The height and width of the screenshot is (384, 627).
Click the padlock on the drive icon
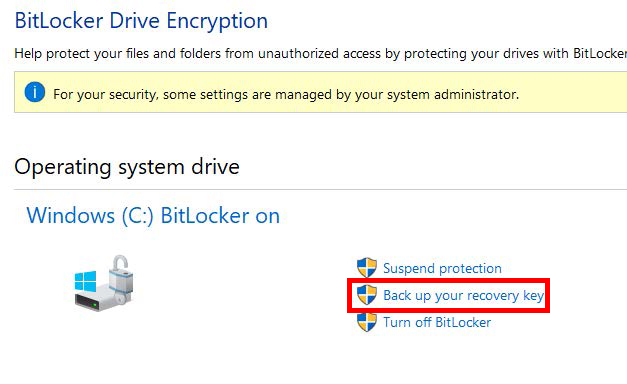[x=121, y=276]
